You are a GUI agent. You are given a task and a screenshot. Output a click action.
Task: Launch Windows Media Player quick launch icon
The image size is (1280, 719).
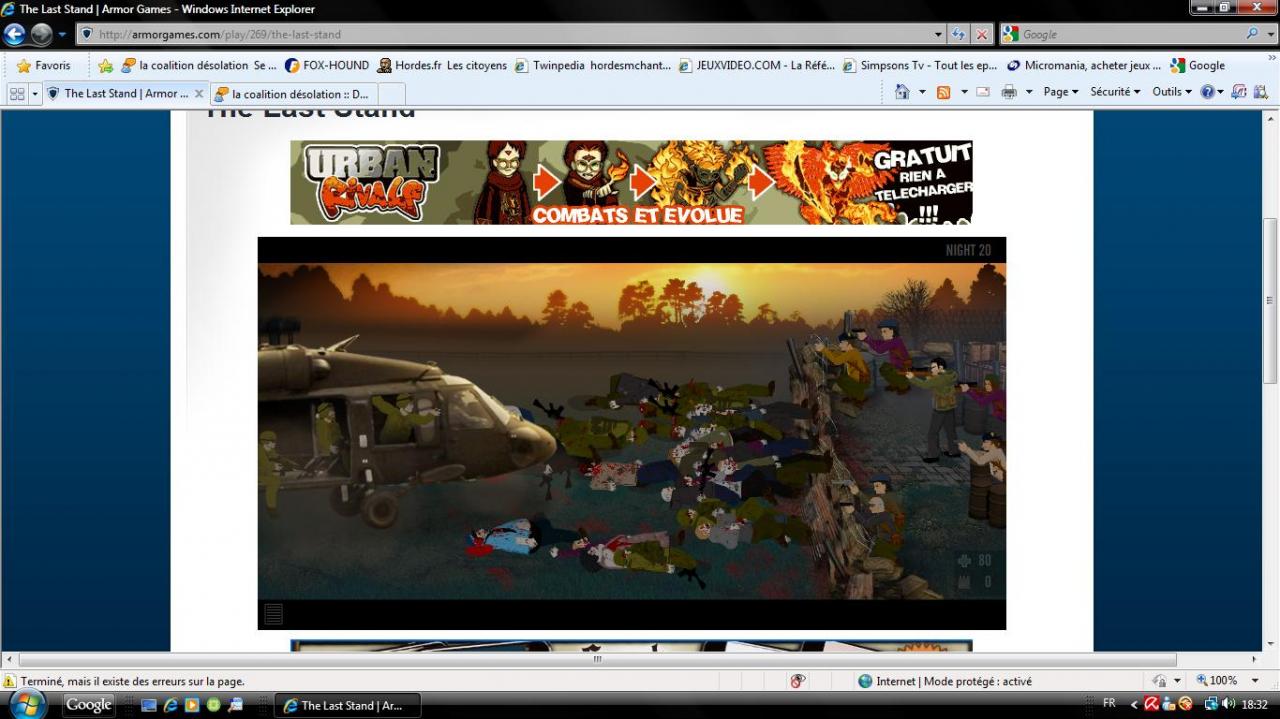click(x=192, y=705)
